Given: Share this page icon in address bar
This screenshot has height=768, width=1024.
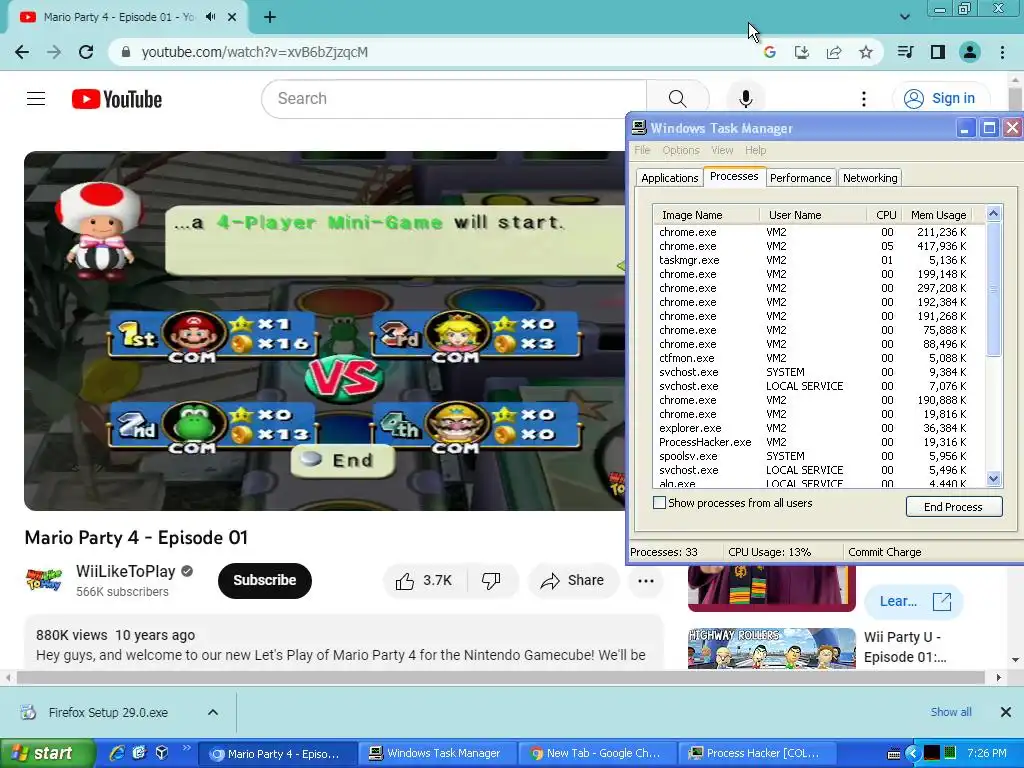Looking at the screenshot, I should click(834, 52).
